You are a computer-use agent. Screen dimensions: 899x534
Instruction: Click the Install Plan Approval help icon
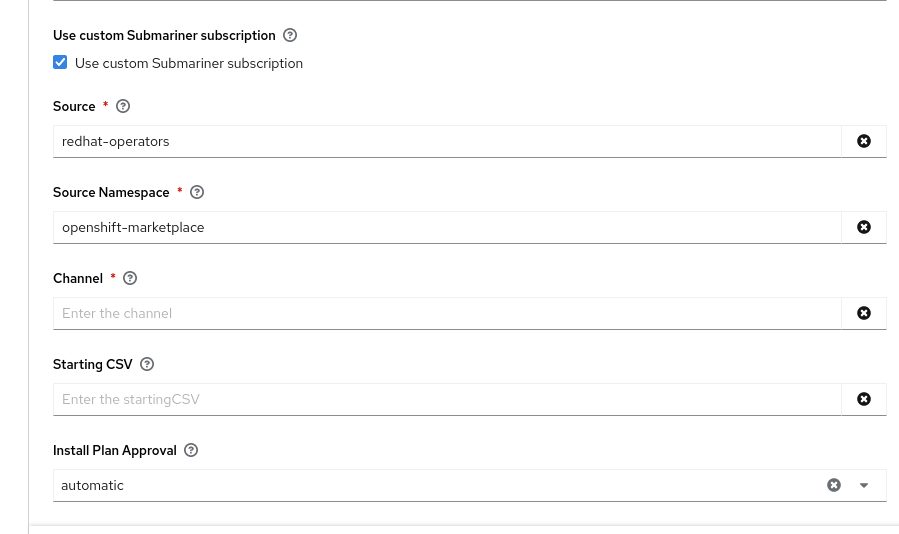tap(191, 450)
